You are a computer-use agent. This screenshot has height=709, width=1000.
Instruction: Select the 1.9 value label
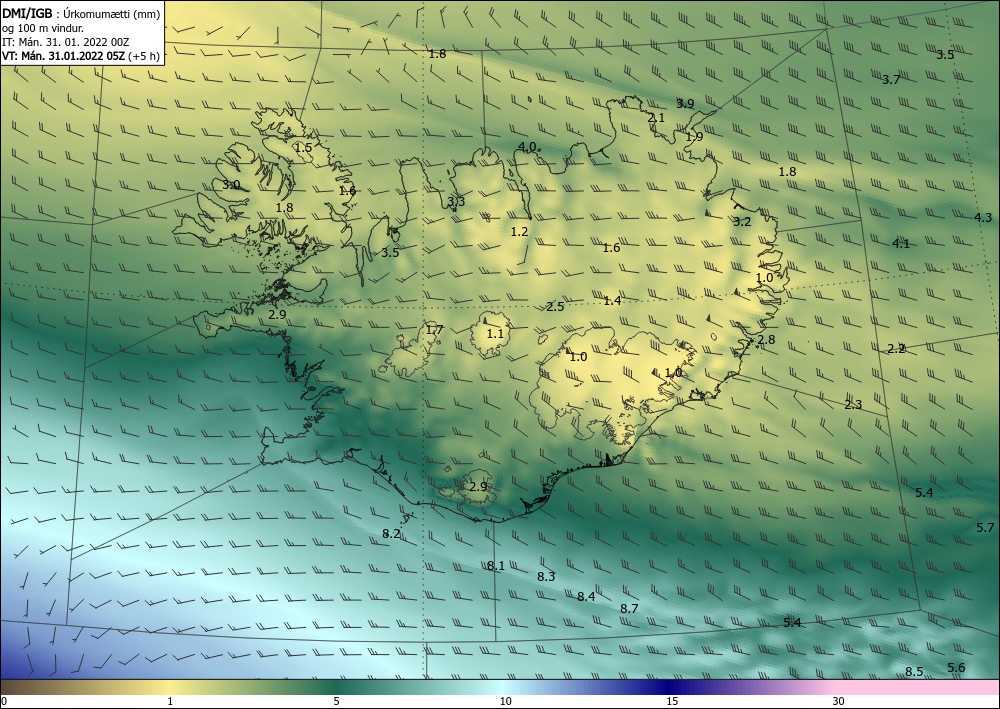694,136
